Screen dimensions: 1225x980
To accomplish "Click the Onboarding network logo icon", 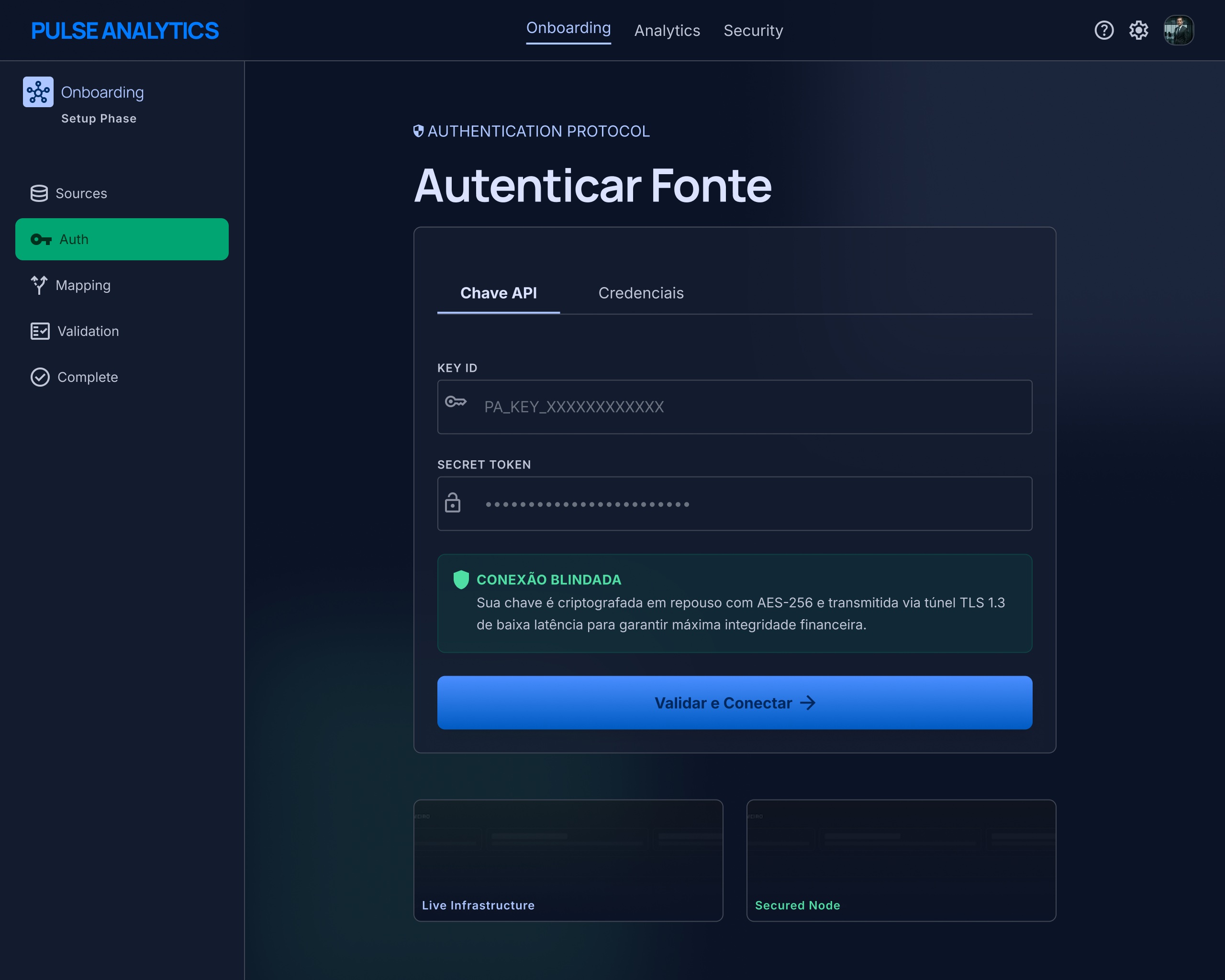I will click(38, 91).
